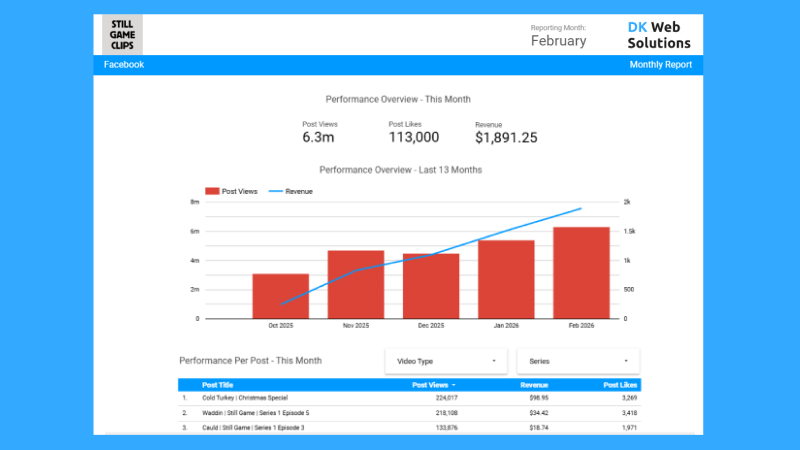Click the Feb 2026 axis label

581,326
